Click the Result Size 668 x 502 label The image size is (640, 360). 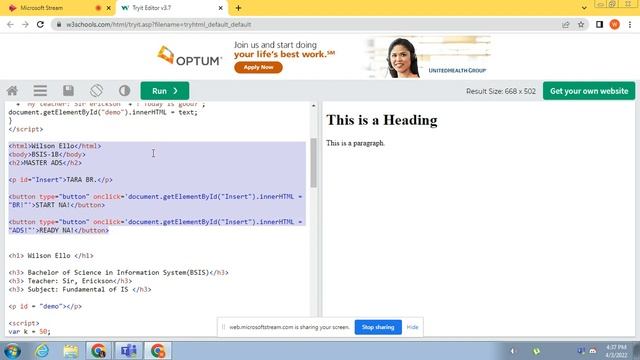tap(501, 91)
